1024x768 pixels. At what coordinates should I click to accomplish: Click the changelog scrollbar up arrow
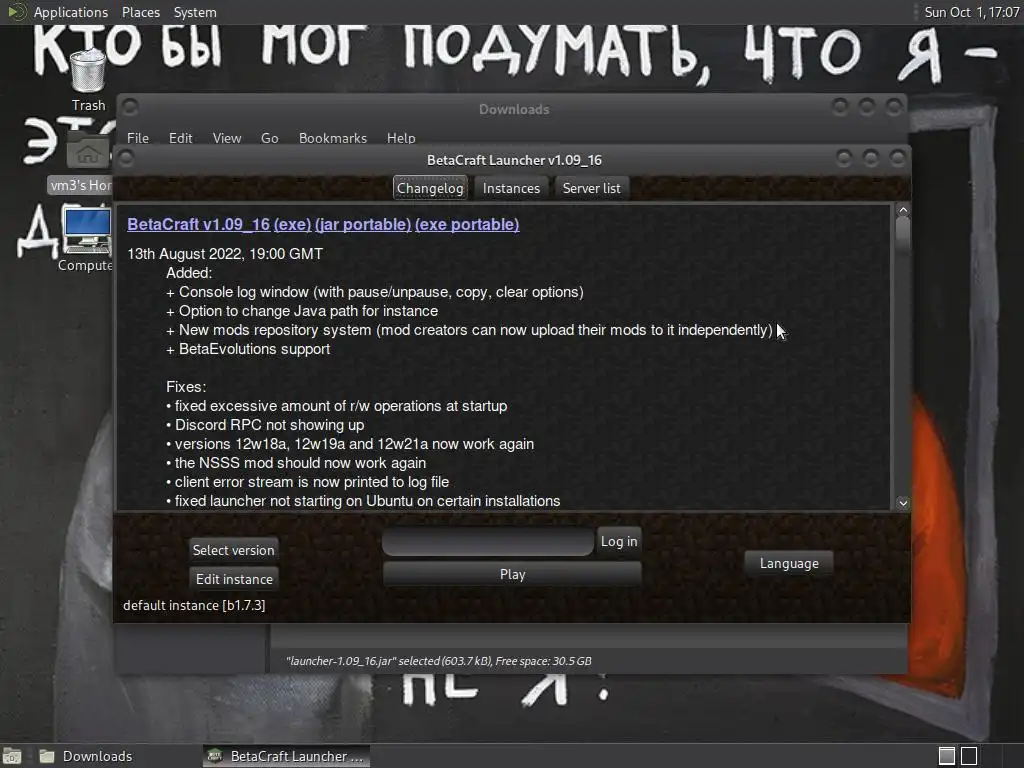click(x=903, y=210)
